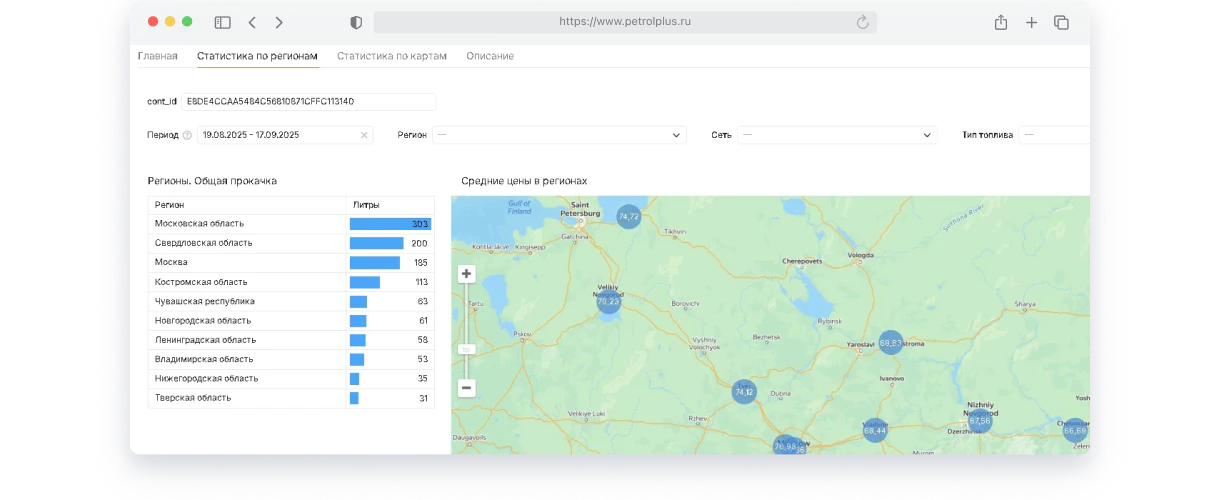This screenshot has height=500, width=1220.
Task: Expand the Регион dropdown
Action: click(x=559, y=135)
